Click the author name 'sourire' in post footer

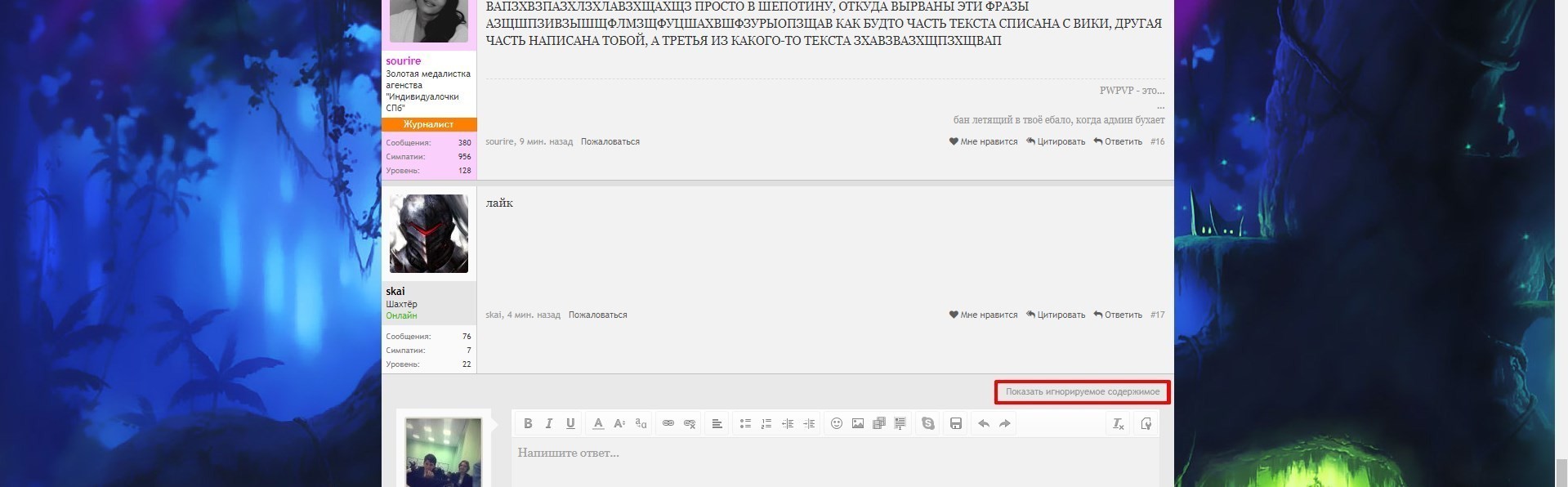click(499, 142)
